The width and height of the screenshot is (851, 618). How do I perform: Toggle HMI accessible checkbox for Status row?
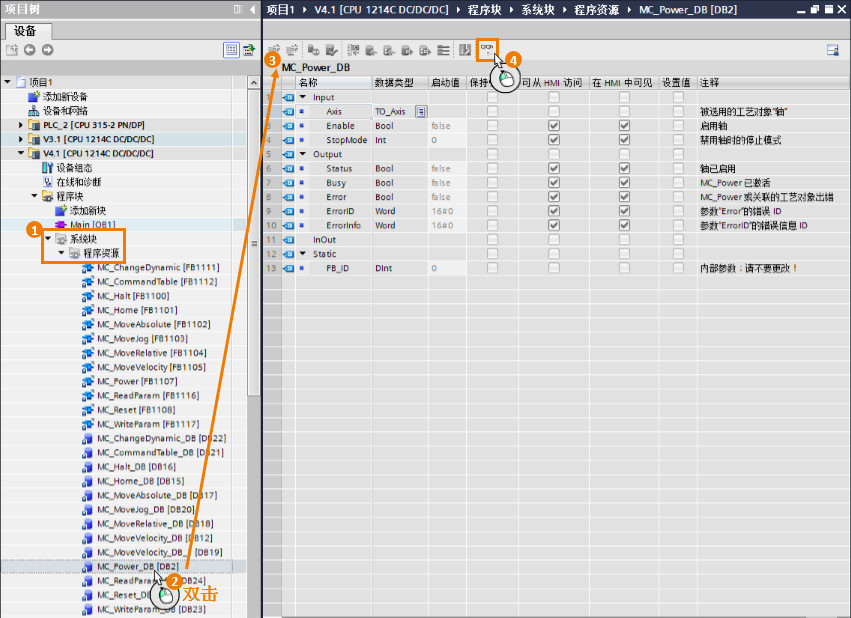pyautogui.click(x=554, y=168)
